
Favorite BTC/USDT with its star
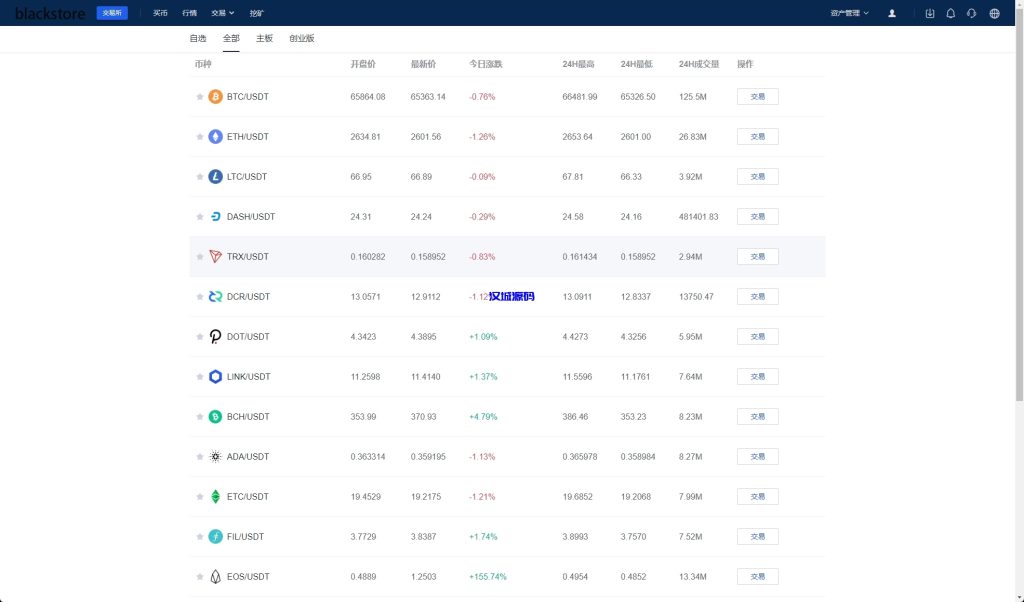200,97
